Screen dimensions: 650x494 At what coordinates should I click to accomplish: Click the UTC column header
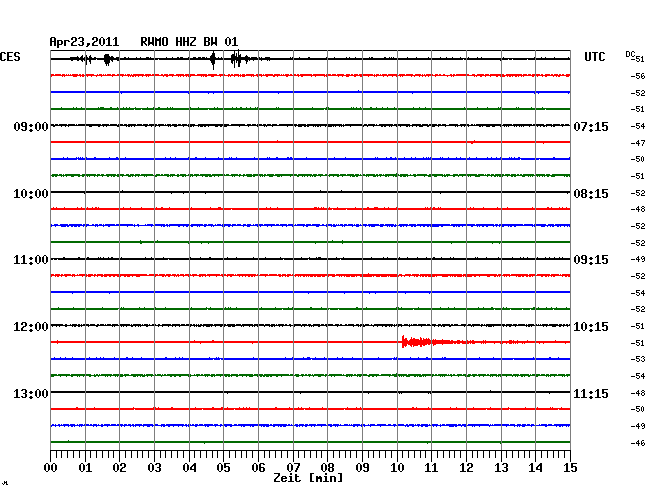pyautogui.click(x=594, y=57)
